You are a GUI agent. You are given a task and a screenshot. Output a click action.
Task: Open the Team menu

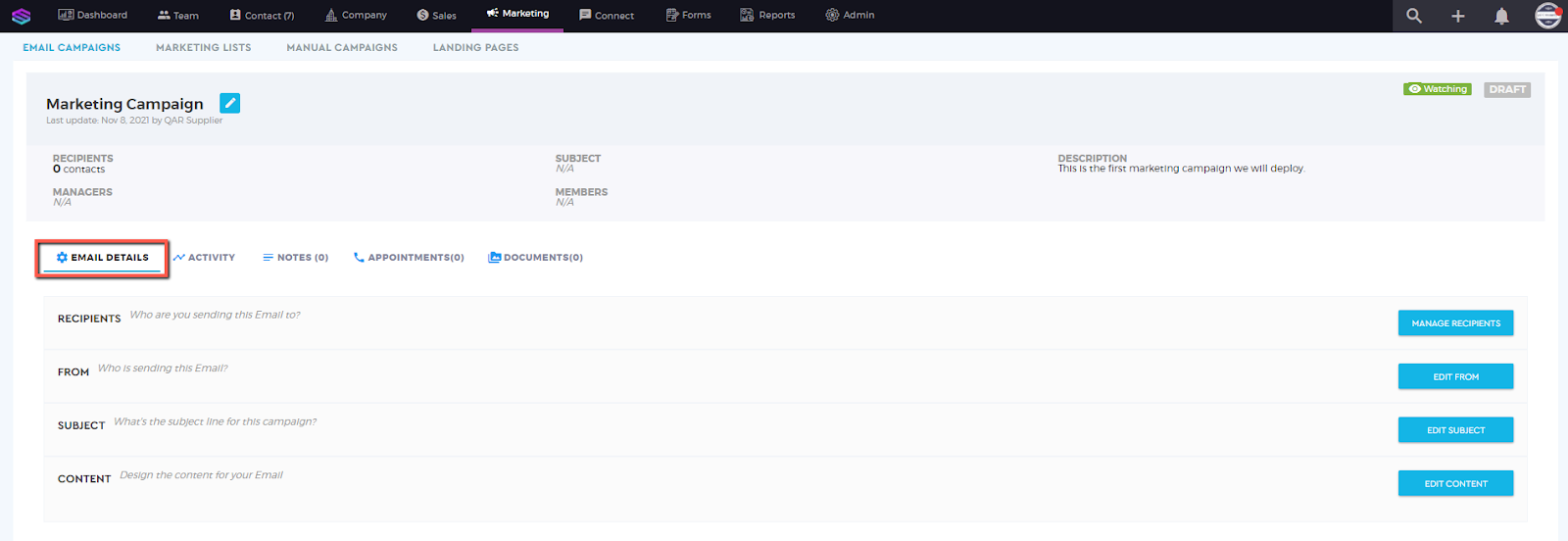pos(178,15)
